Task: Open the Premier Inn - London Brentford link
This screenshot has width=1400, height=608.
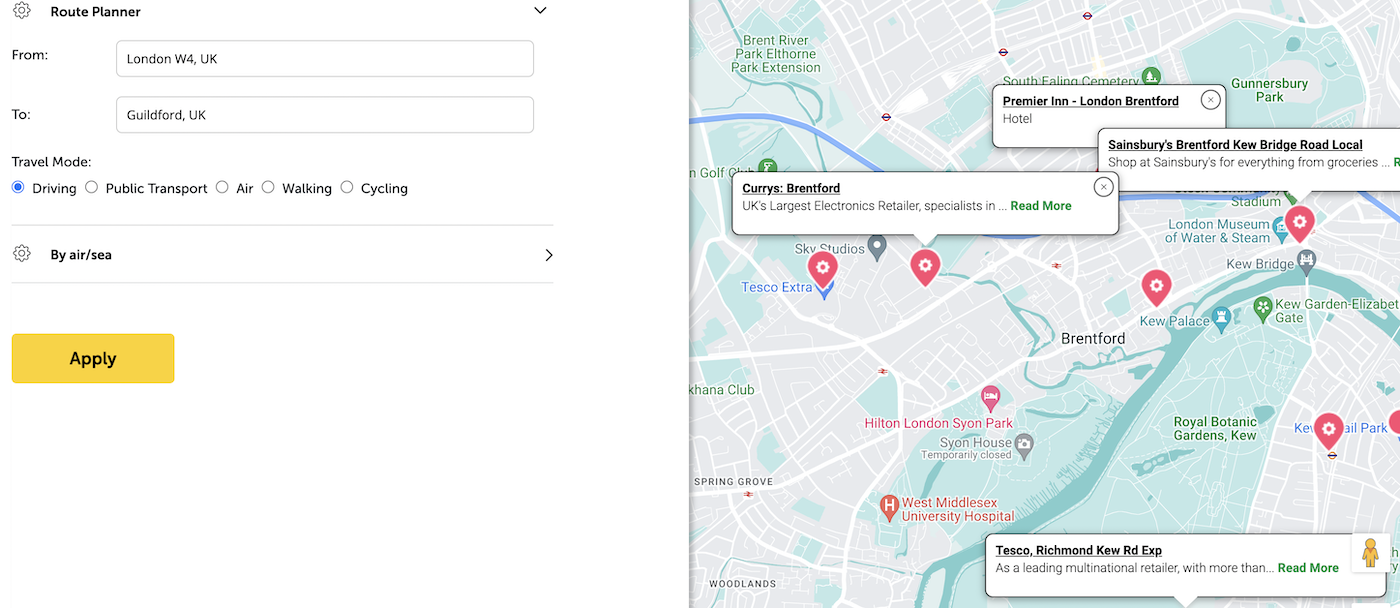Action: (1091, 101)
